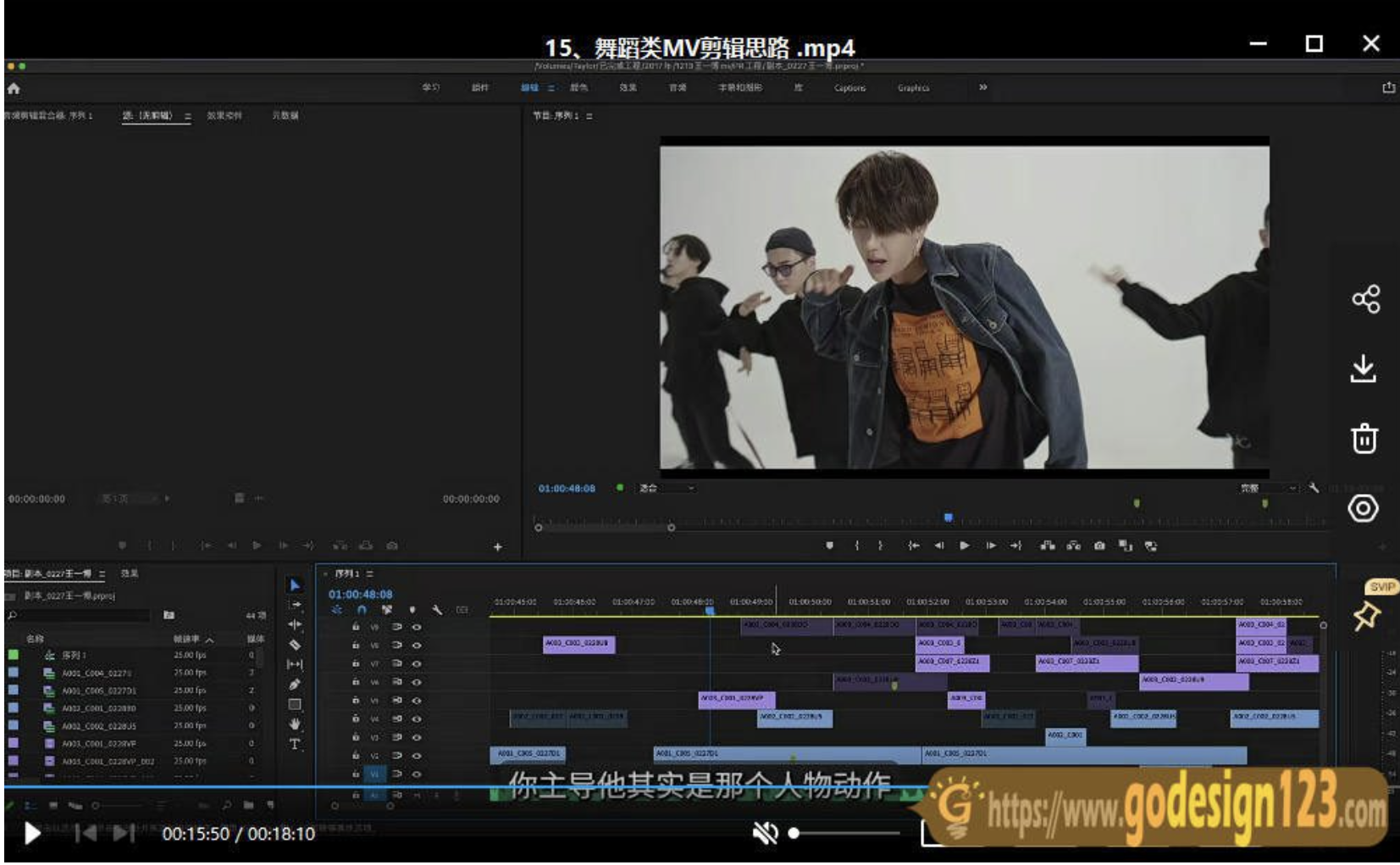
Task: Go to In point in Program monitor
Action: [x=914, y=546]
